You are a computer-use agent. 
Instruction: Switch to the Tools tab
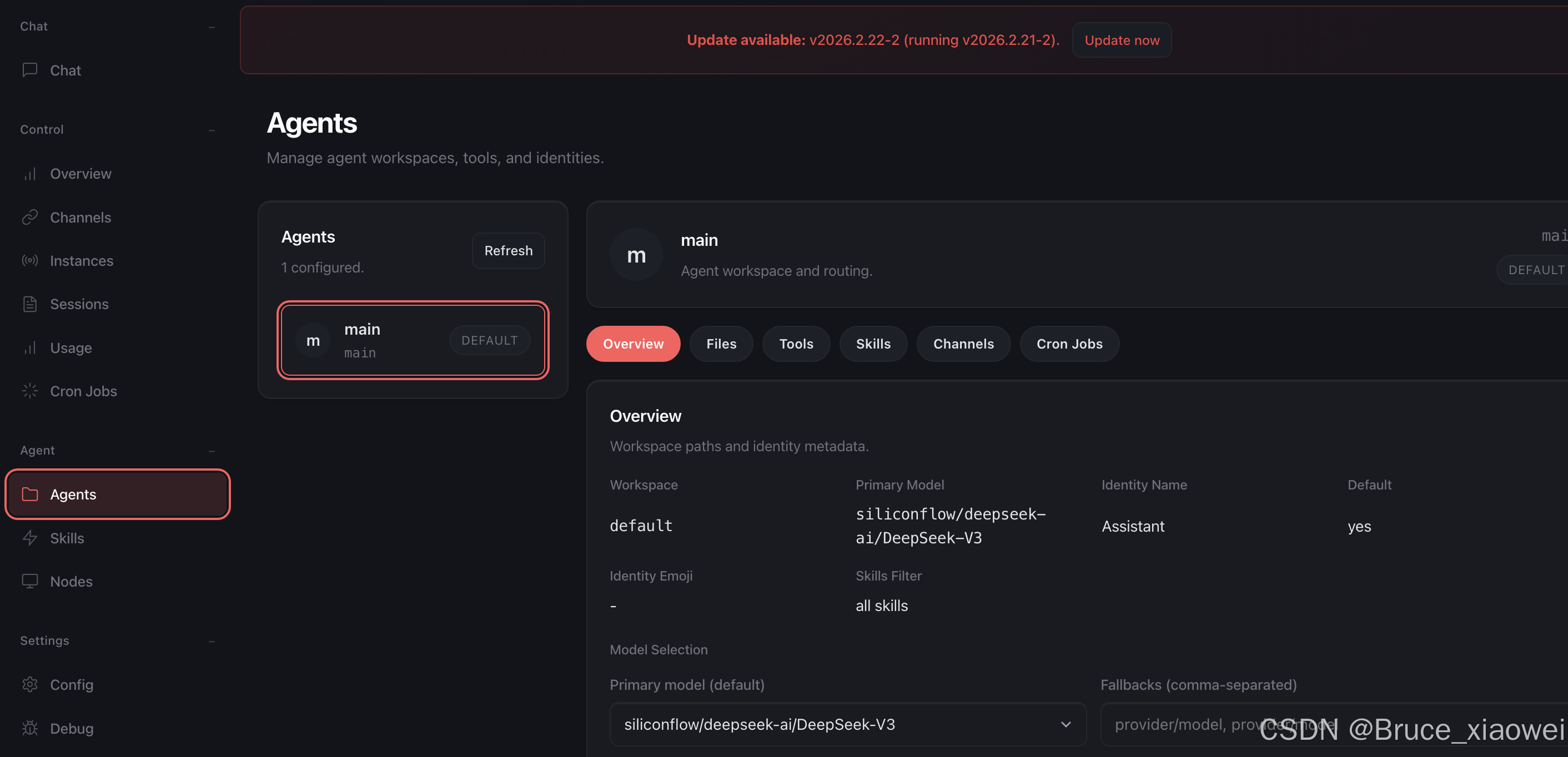(x=796, y=343)
